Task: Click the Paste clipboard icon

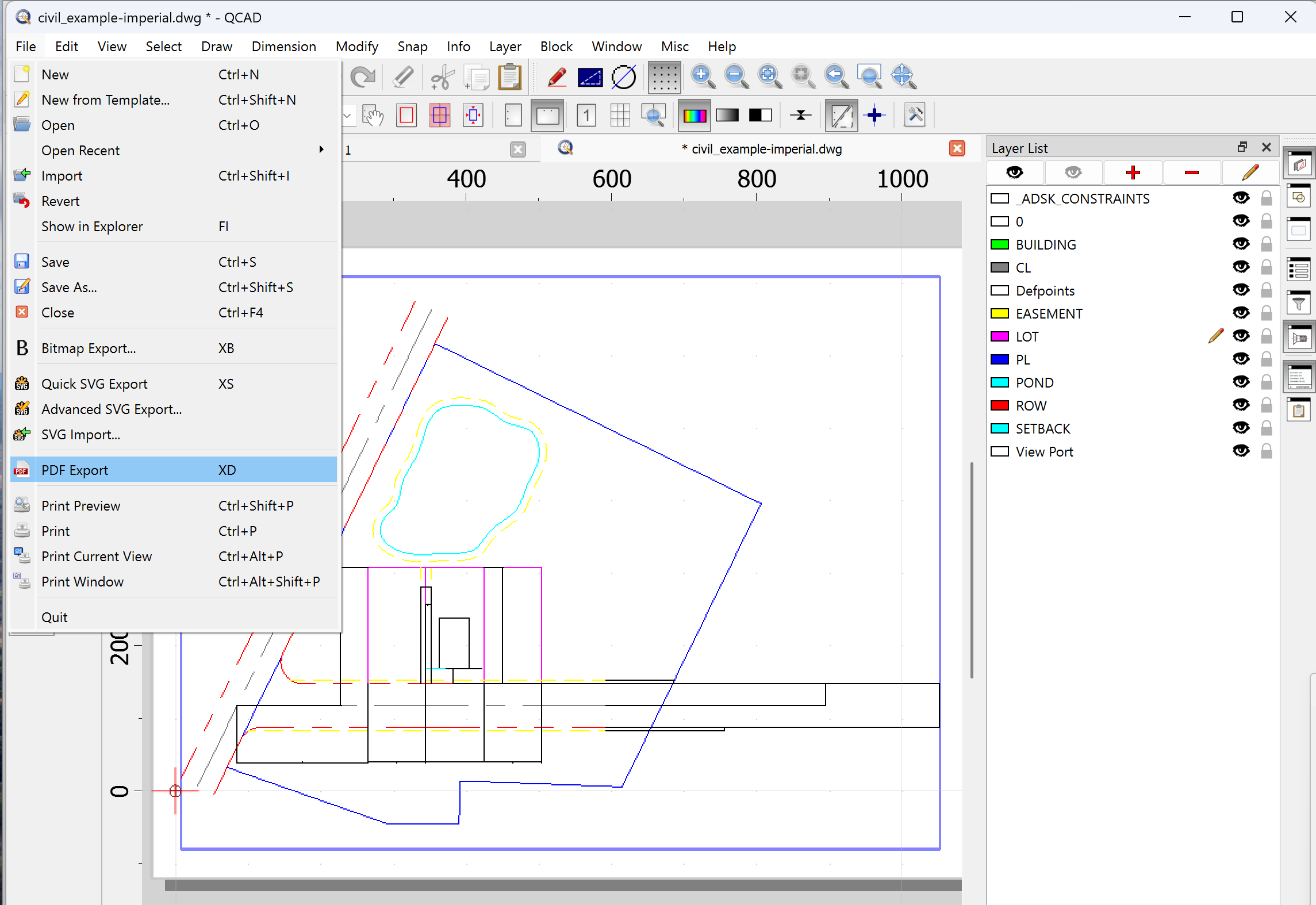Action: point(509,76)
